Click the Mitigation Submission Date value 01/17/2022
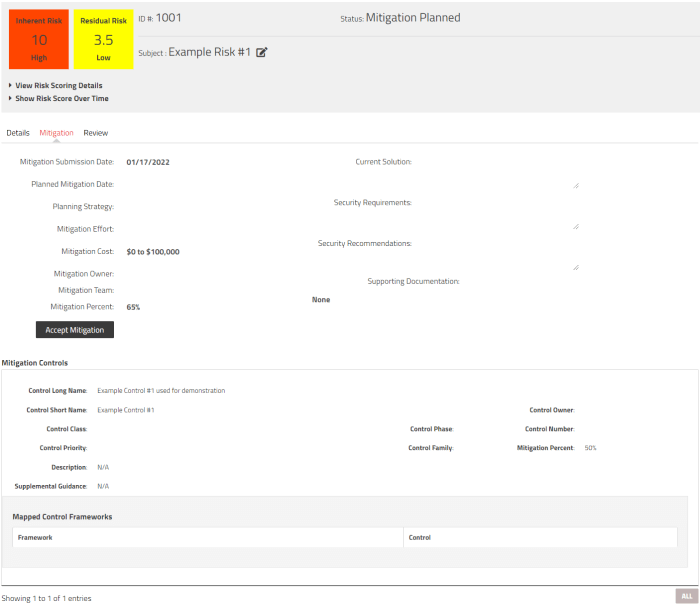The width and height of the screenshot is (700, 608). pyautogui.click(x=148, y=162)
